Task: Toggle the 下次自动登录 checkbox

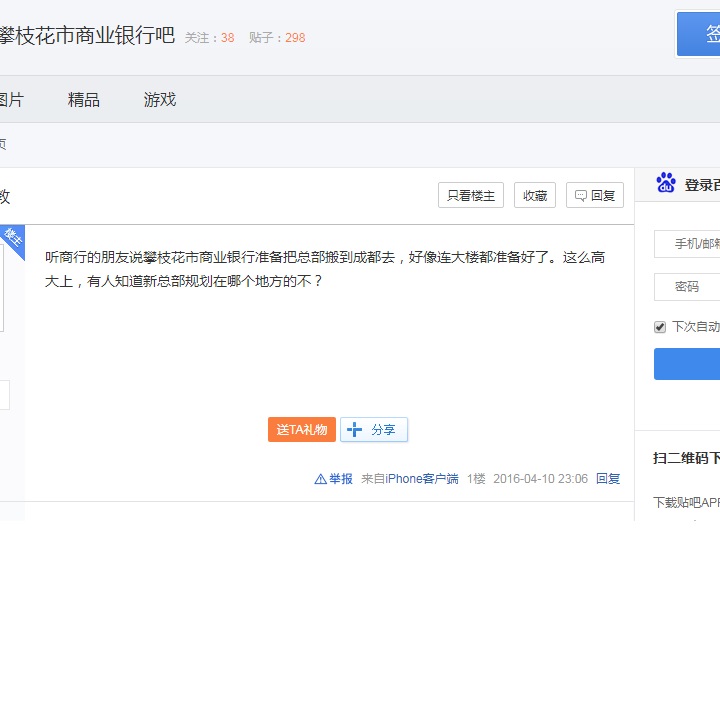Action: (x=660, y=327)
